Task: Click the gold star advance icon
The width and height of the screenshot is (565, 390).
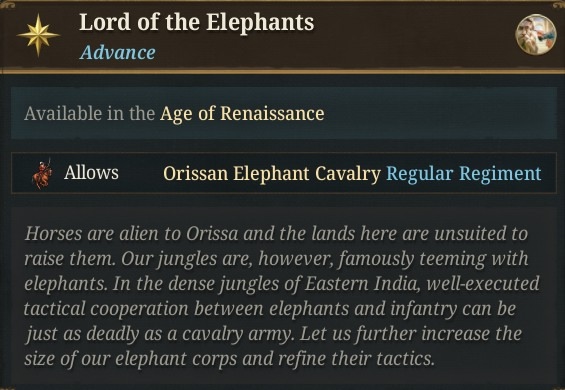Action: click(x=38, y=35)
